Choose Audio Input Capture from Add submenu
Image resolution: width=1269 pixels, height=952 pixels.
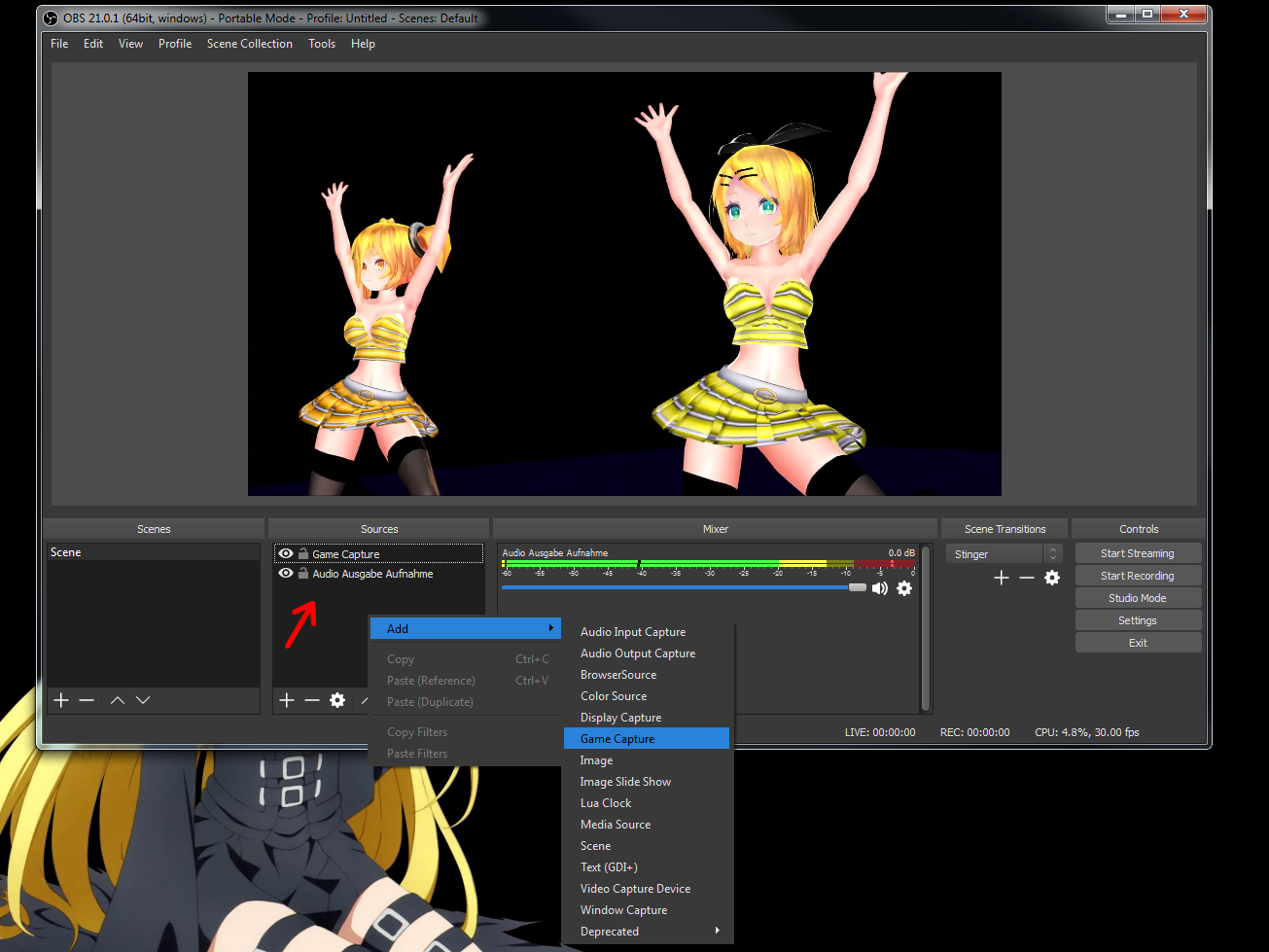point(648,632)
